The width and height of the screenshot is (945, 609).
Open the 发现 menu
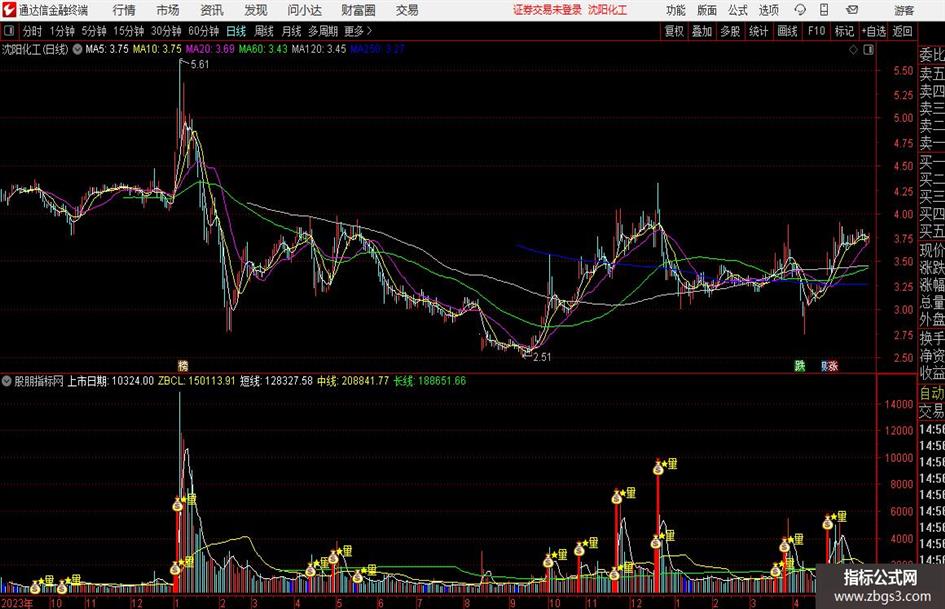point(256,10)
